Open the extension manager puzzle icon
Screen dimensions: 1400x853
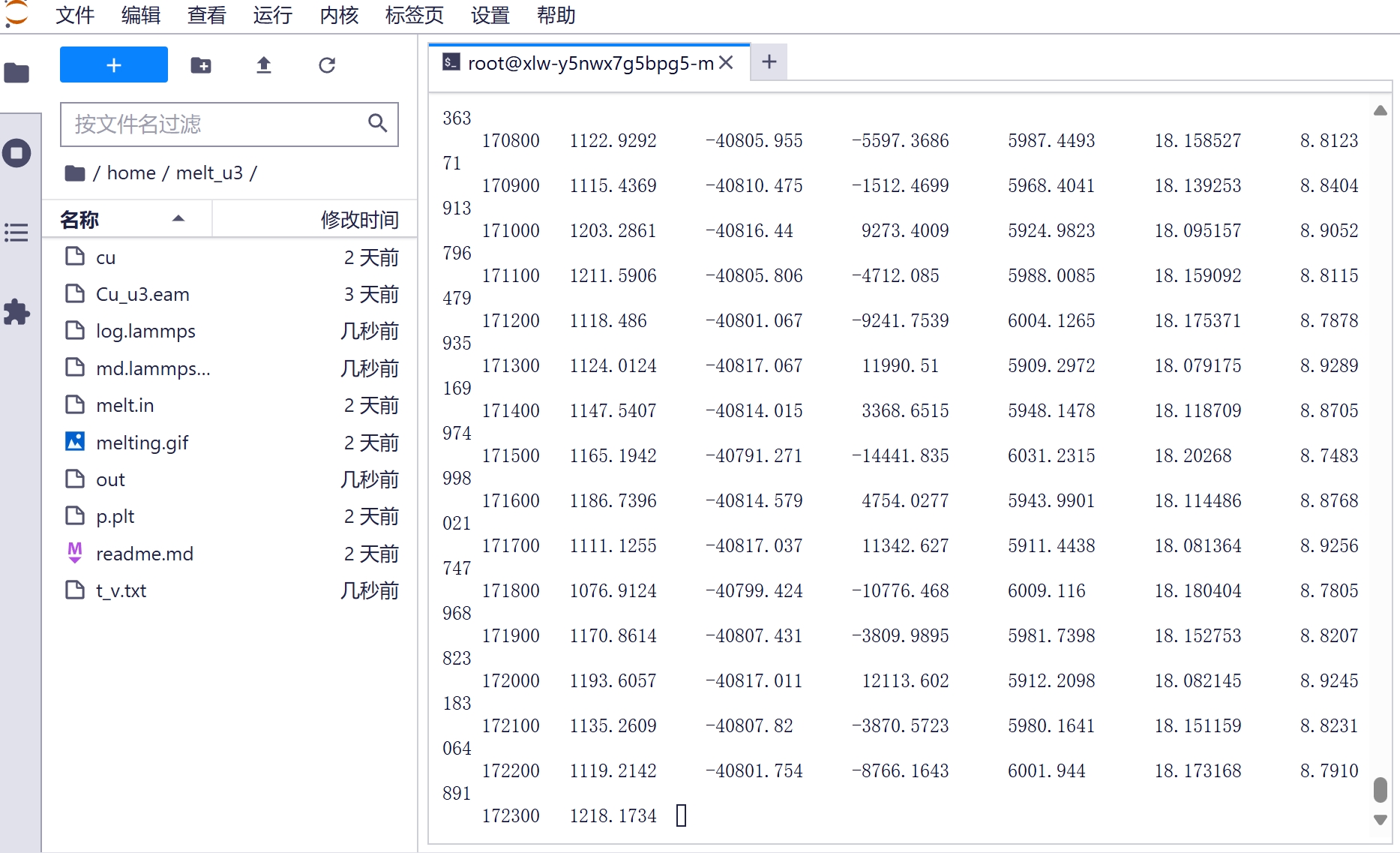[16, 312]
